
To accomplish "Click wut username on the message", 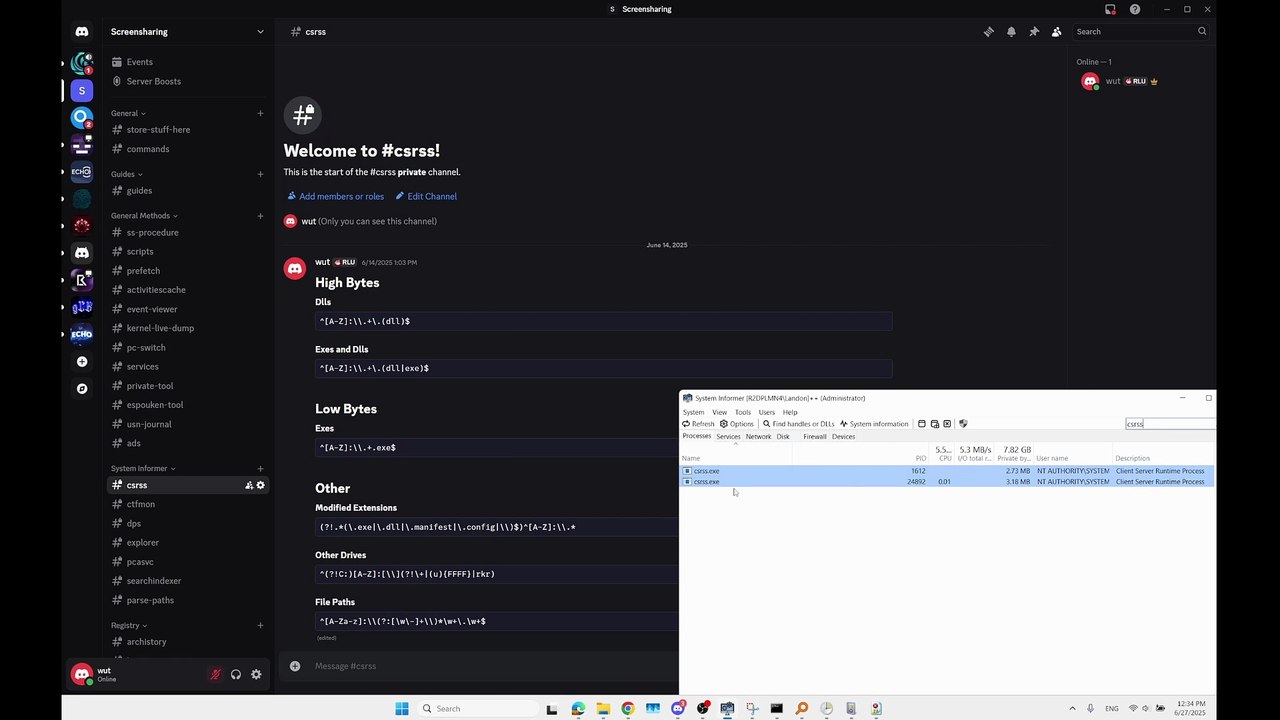I will click(322, 262).
